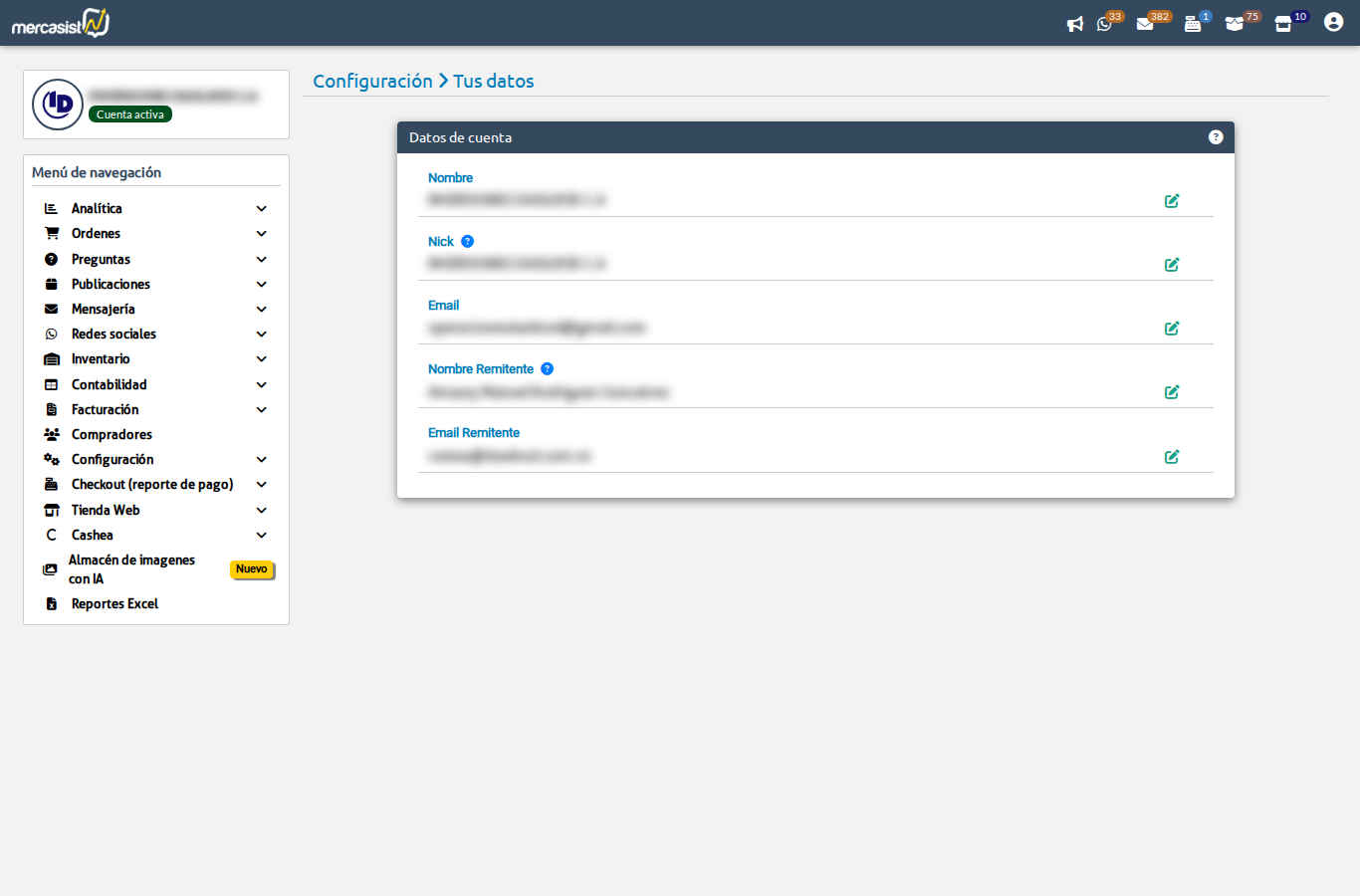Open the store icon with 10 badge
The height and width of the screenshot is (896, 1360).
[x=1283, y=24]
